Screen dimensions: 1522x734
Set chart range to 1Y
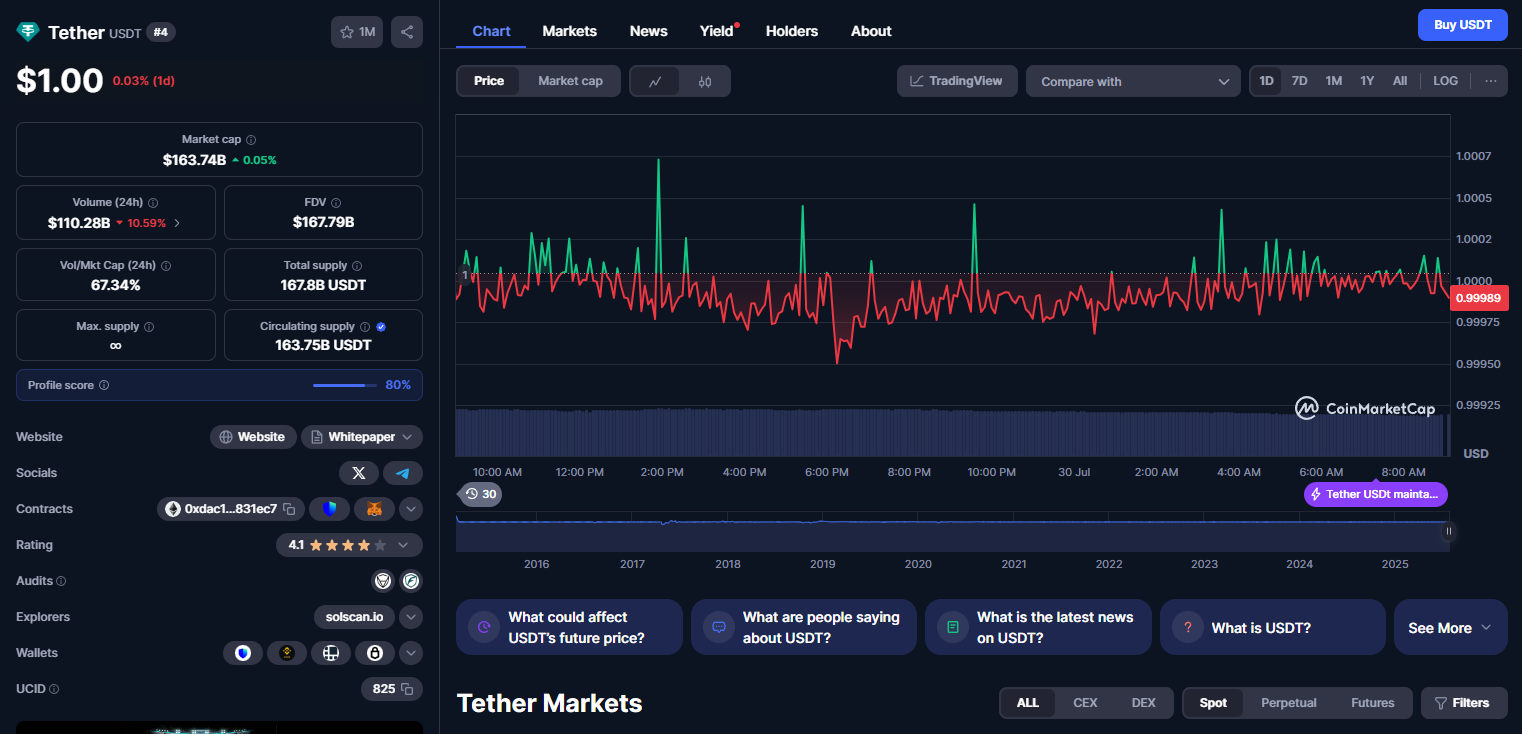(1367, 81)
